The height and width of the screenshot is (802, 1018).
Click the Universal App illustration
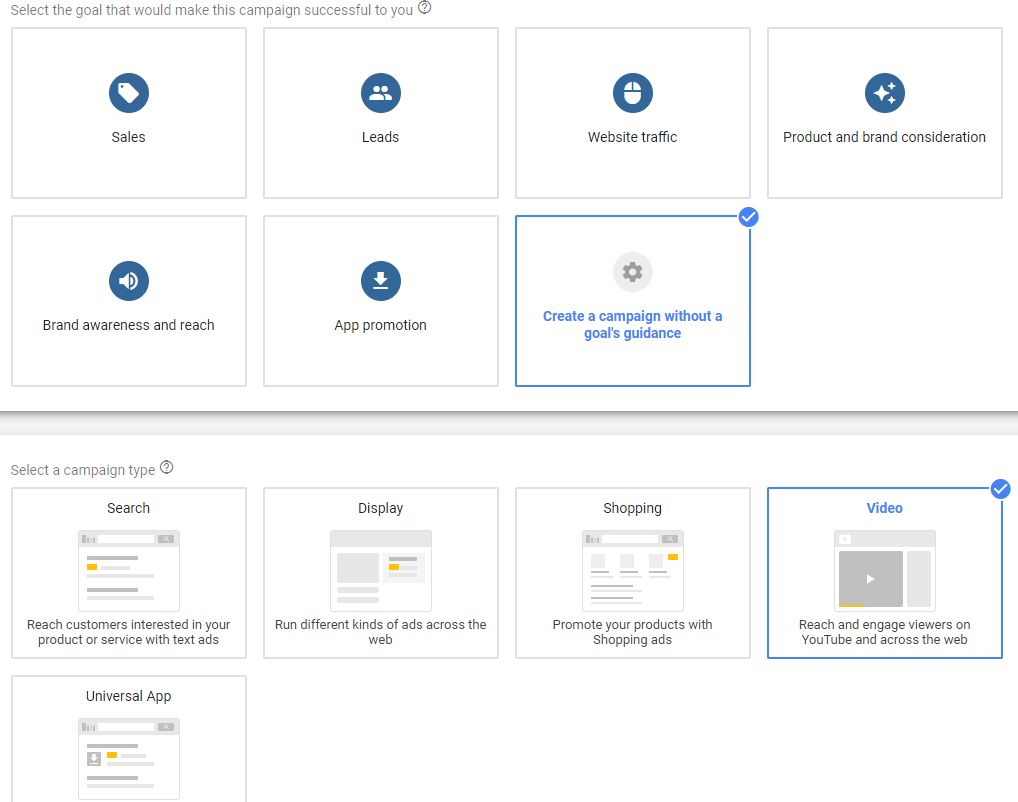tap(129, 758)
